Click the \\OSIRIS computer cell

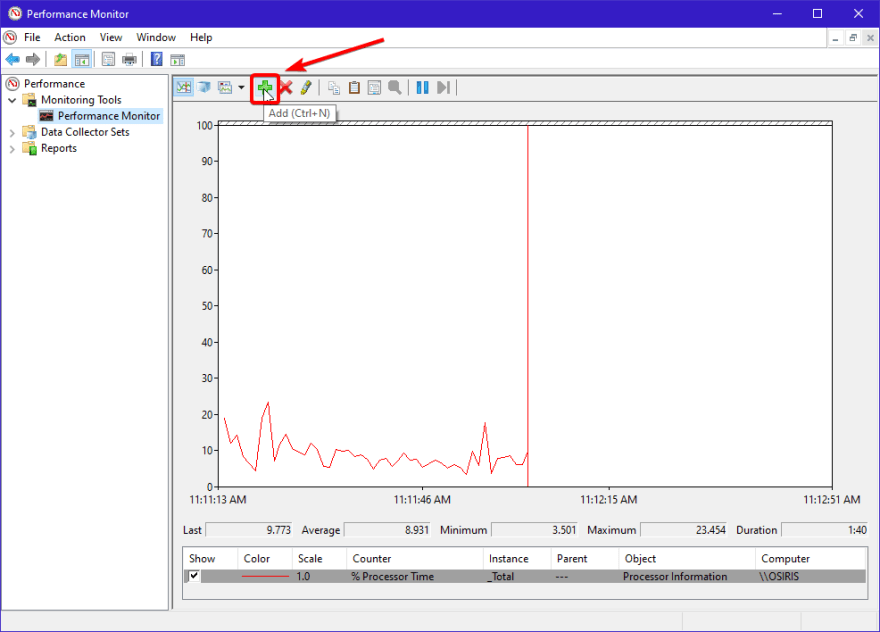click(x=779, y=576)
